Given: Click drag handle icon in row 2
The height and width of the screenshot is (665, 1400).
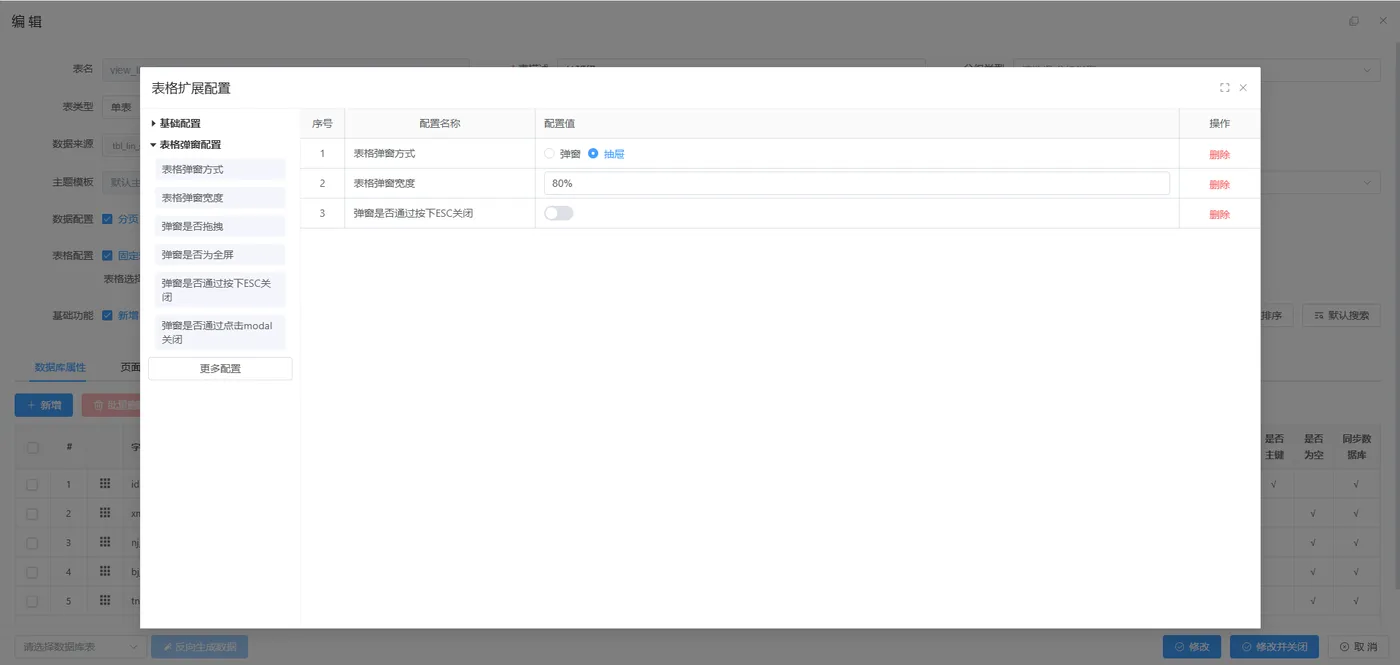Looking at the screenshot, I should 105,513.
